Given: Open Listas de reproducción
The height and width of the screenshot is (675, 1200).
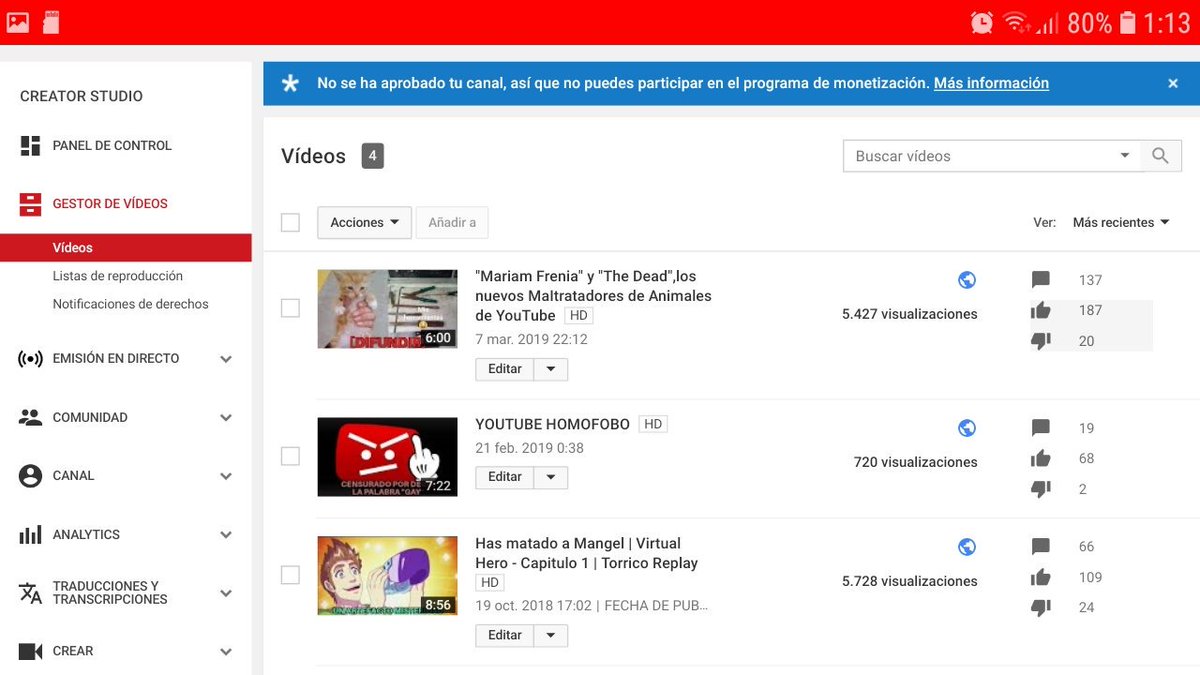Looking at the screenshot, I should pyautogui.click(x=118, y=276).
